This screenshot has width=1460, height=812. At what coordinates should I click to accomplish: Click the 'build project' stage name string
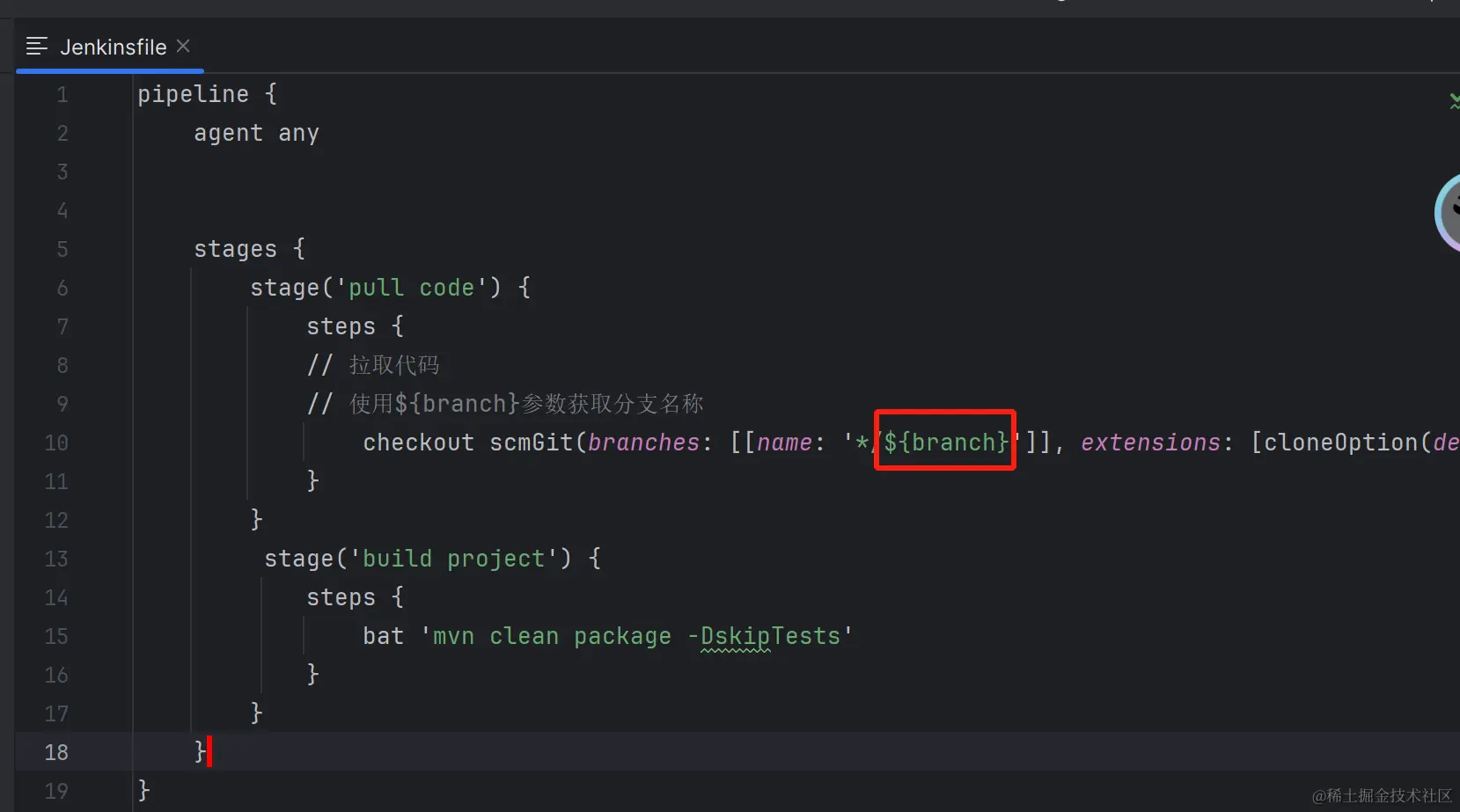453,559
